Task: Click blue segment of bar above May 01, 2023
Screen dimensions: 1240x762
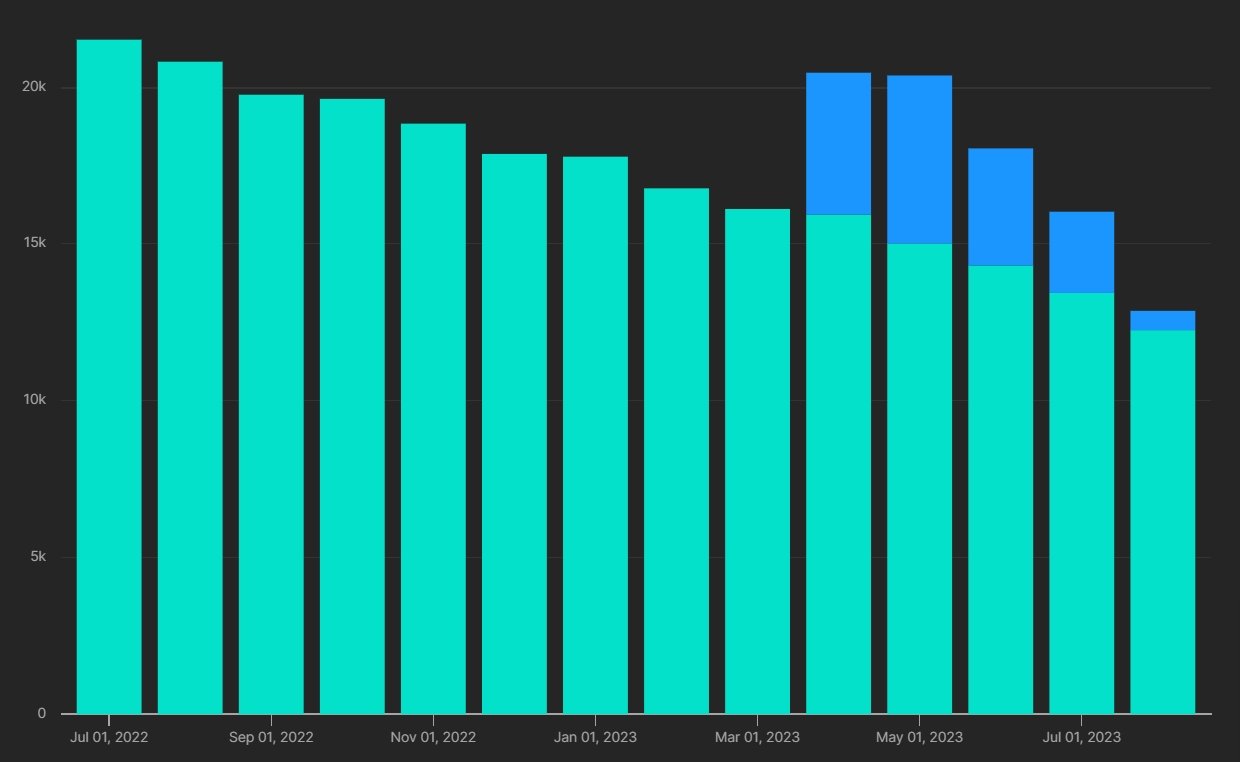Action: [919, 160]
